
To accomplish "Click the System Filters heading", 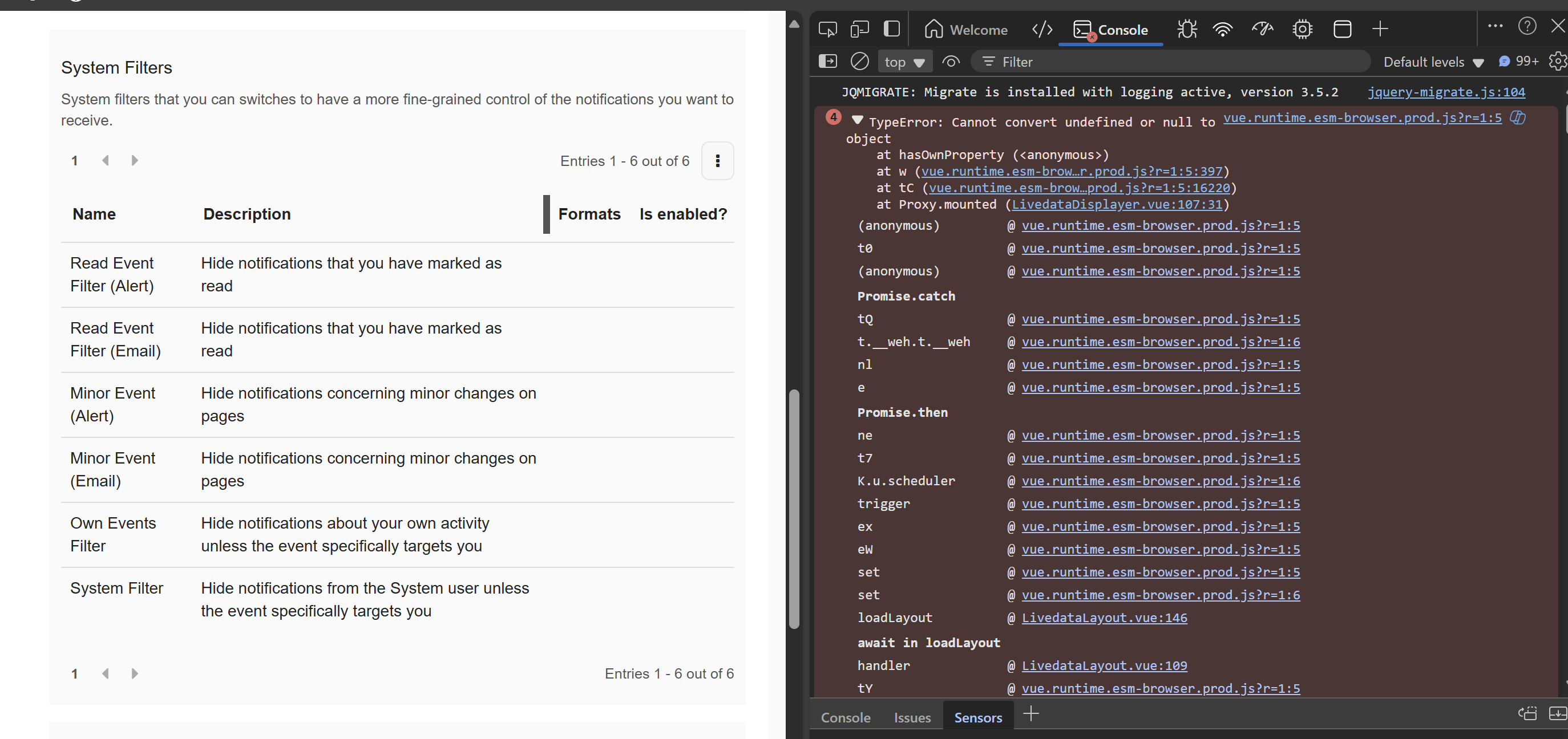I will [116, 67].
